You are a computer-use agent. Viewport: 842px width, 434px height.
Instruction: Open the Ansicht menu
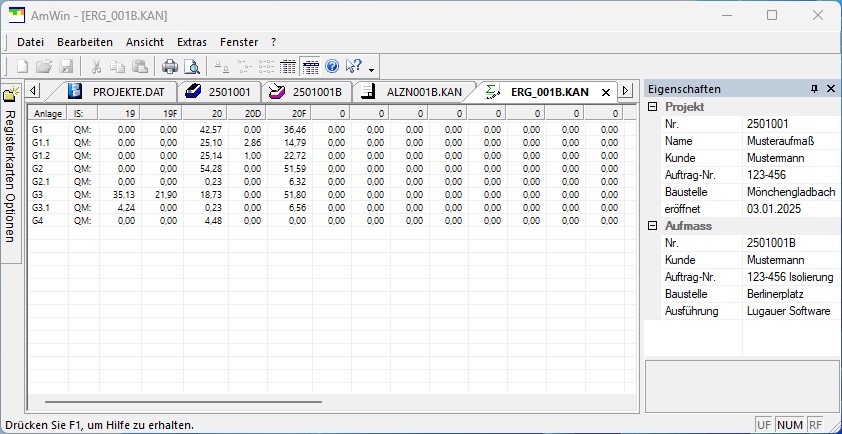tap(145, 42)
